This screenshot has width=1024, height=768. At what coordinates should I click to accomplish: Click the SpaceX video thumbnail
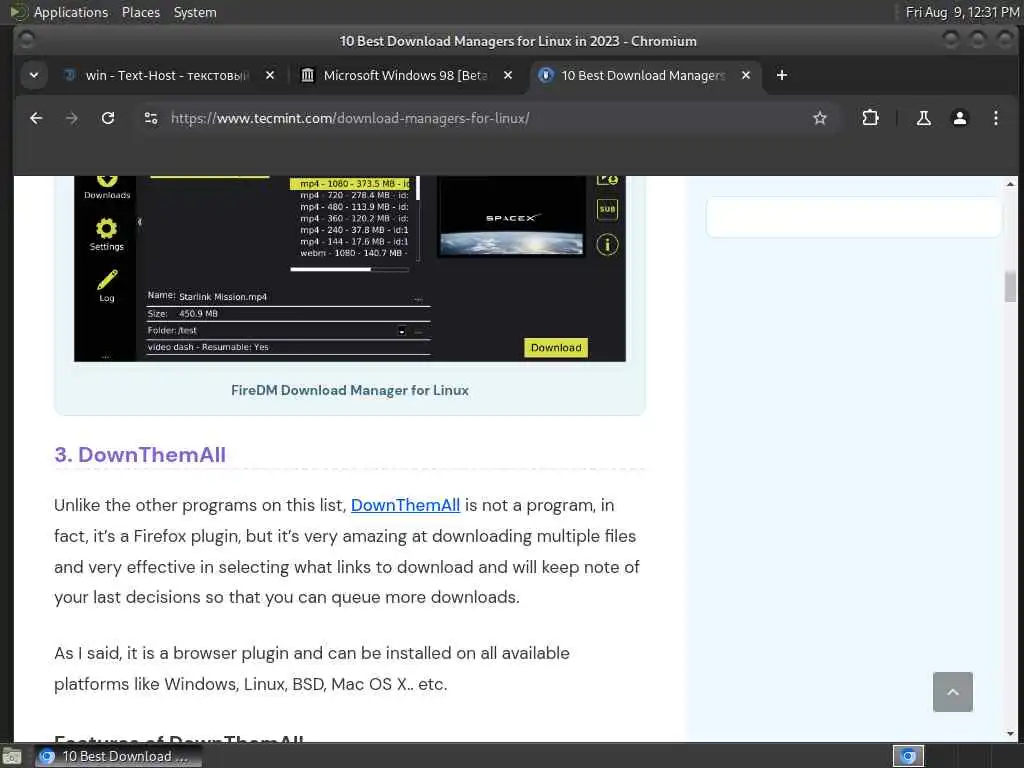[511, 218]
